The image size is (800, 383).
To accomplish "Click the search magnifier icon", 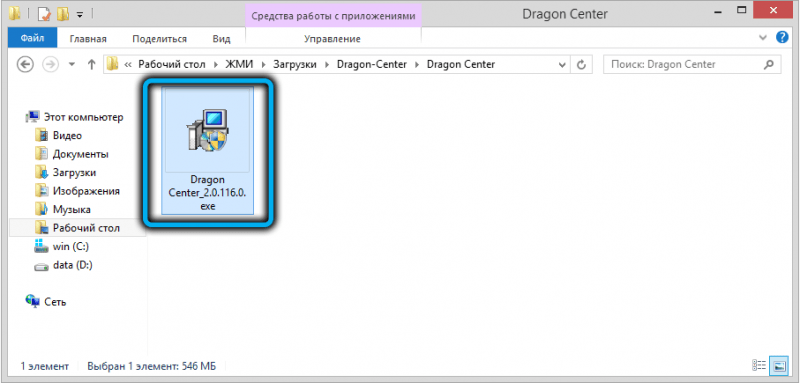I will [x=768, y=65].
